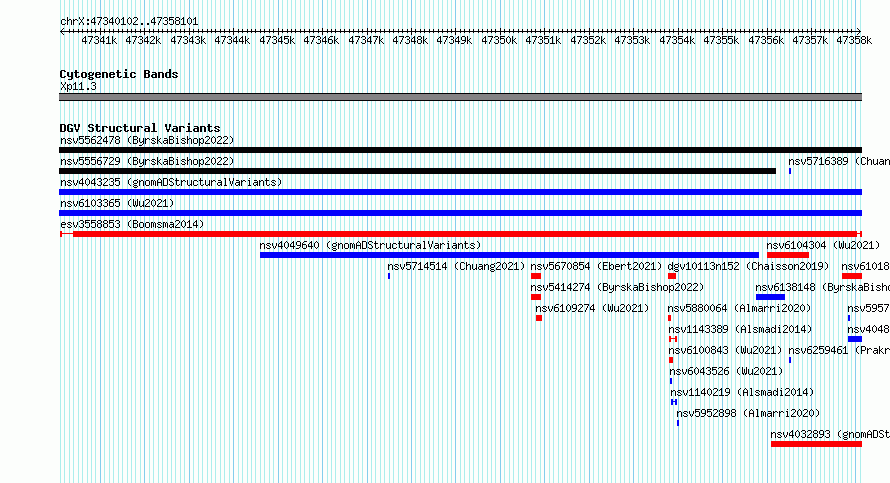Select the esv3558853 (Boomsma2014) red variant bar

[x=460, y=234]
